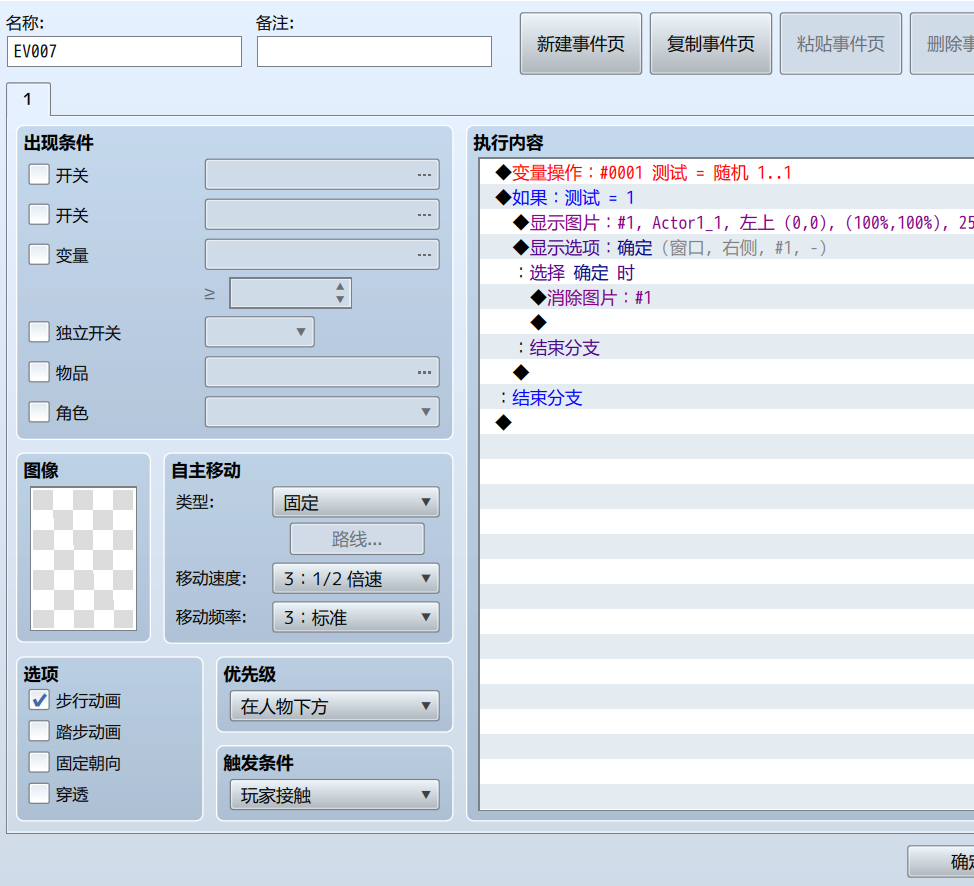Click the 复制事件页 button

click(x=711, y=43)
